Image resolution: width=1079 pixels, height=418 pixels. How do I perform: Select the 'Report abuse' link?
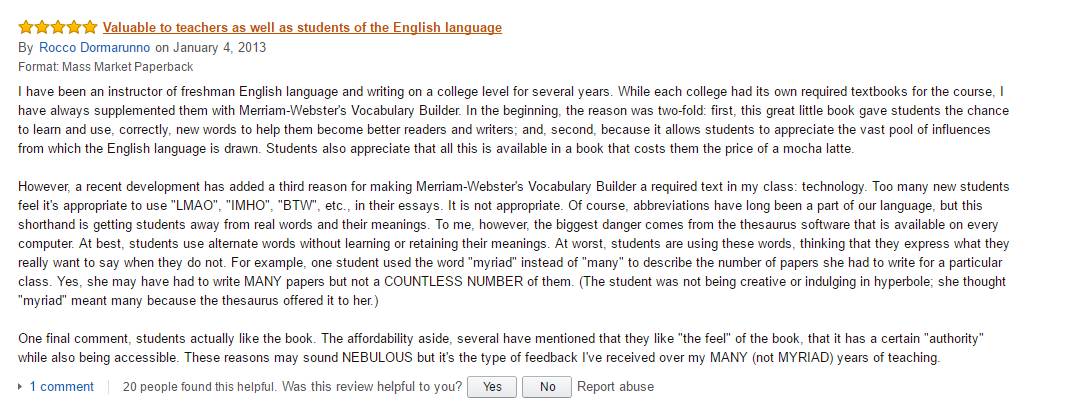pyautogui.click(x=615, y=387)
